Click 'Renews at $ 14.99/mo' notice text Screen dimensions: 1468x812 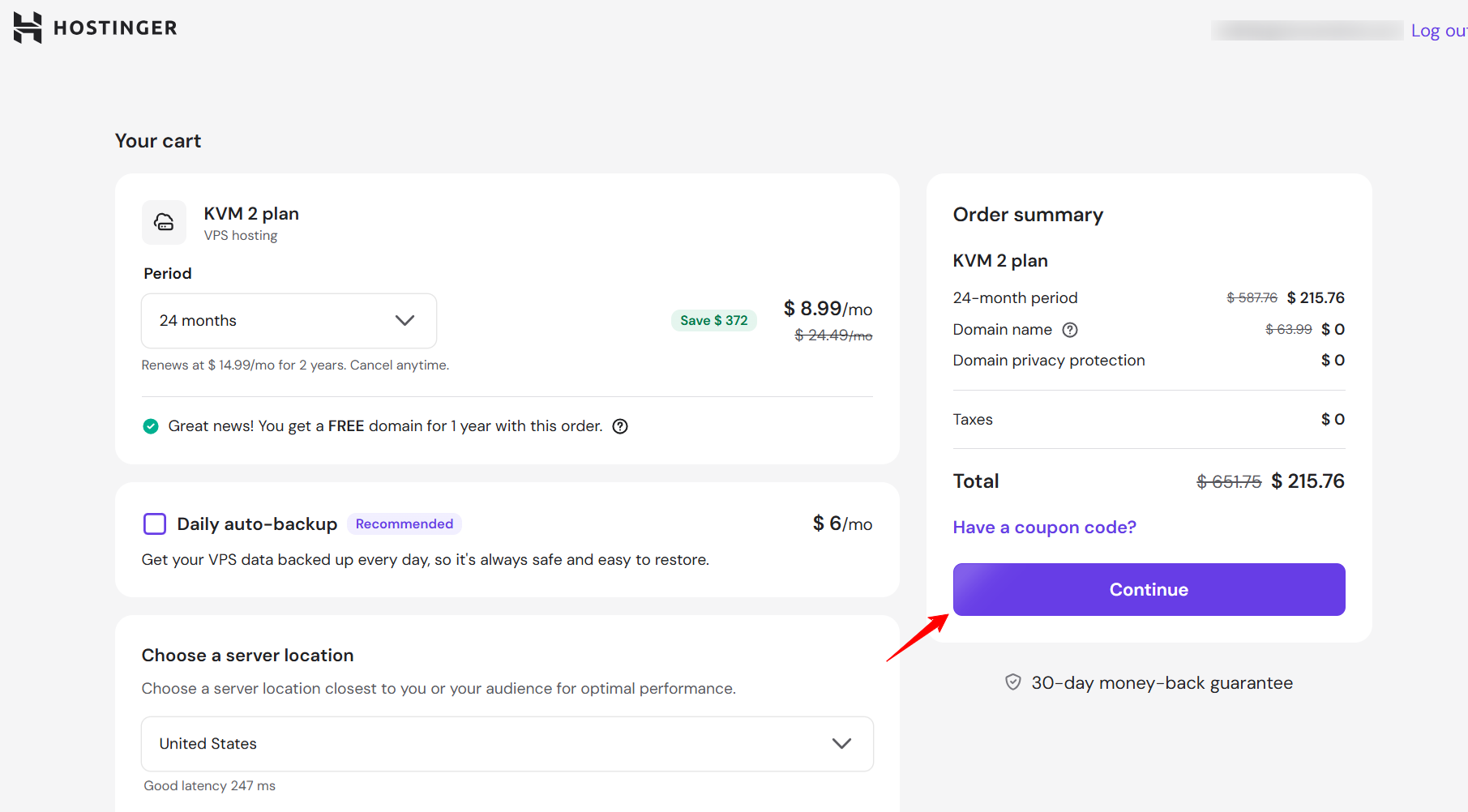click(x=295, y=365)
